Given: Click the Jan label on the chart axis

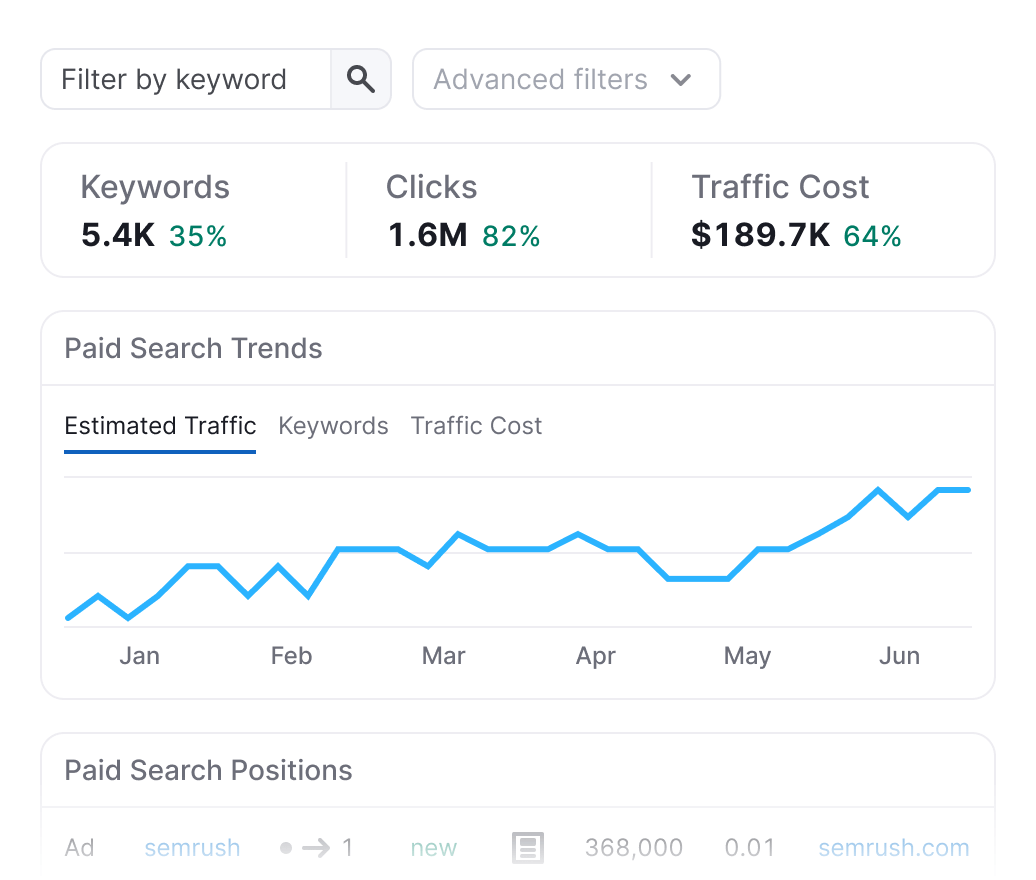Looking at the screenshot, I should click(139, 656).
